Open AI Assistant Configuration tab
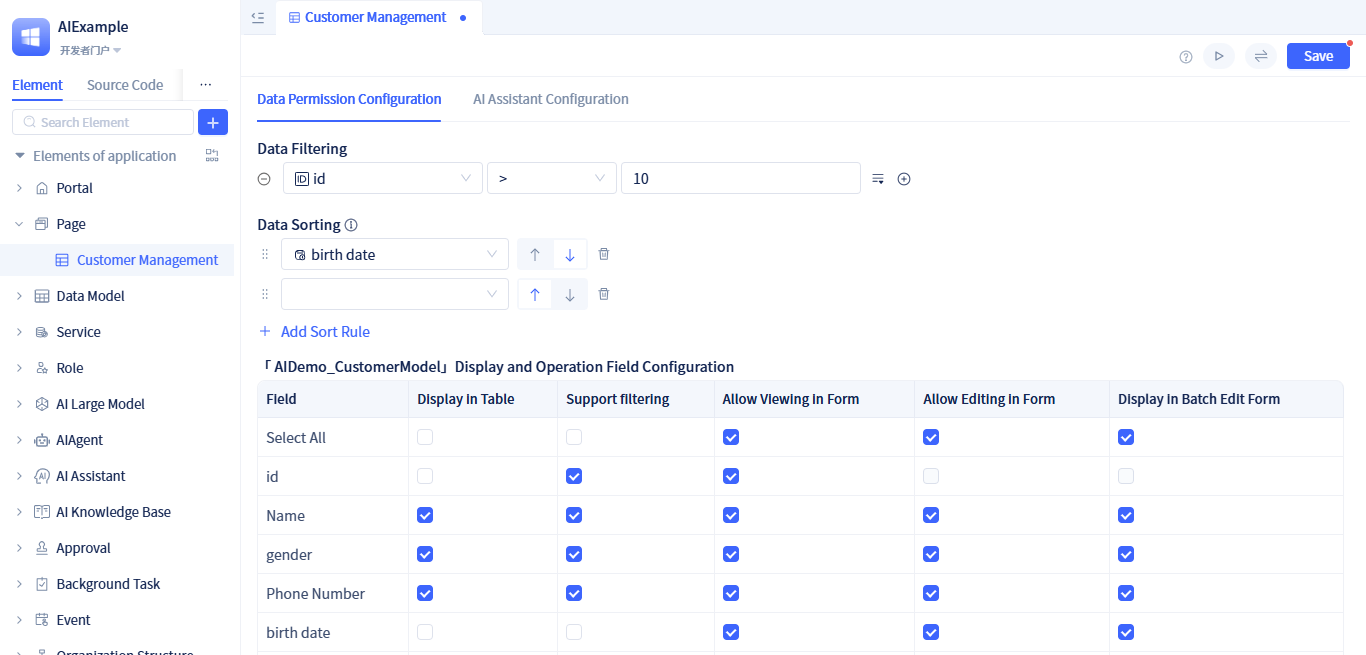The height and width of the screenshot is (655, 1366). click(551, 99)
